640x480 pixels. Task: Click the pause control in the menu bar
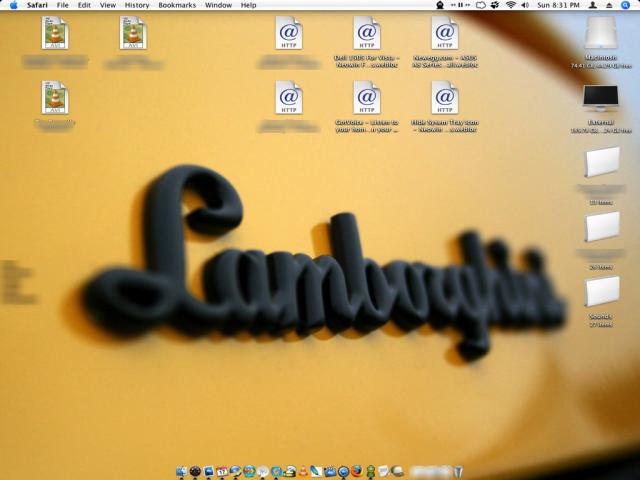460,5
